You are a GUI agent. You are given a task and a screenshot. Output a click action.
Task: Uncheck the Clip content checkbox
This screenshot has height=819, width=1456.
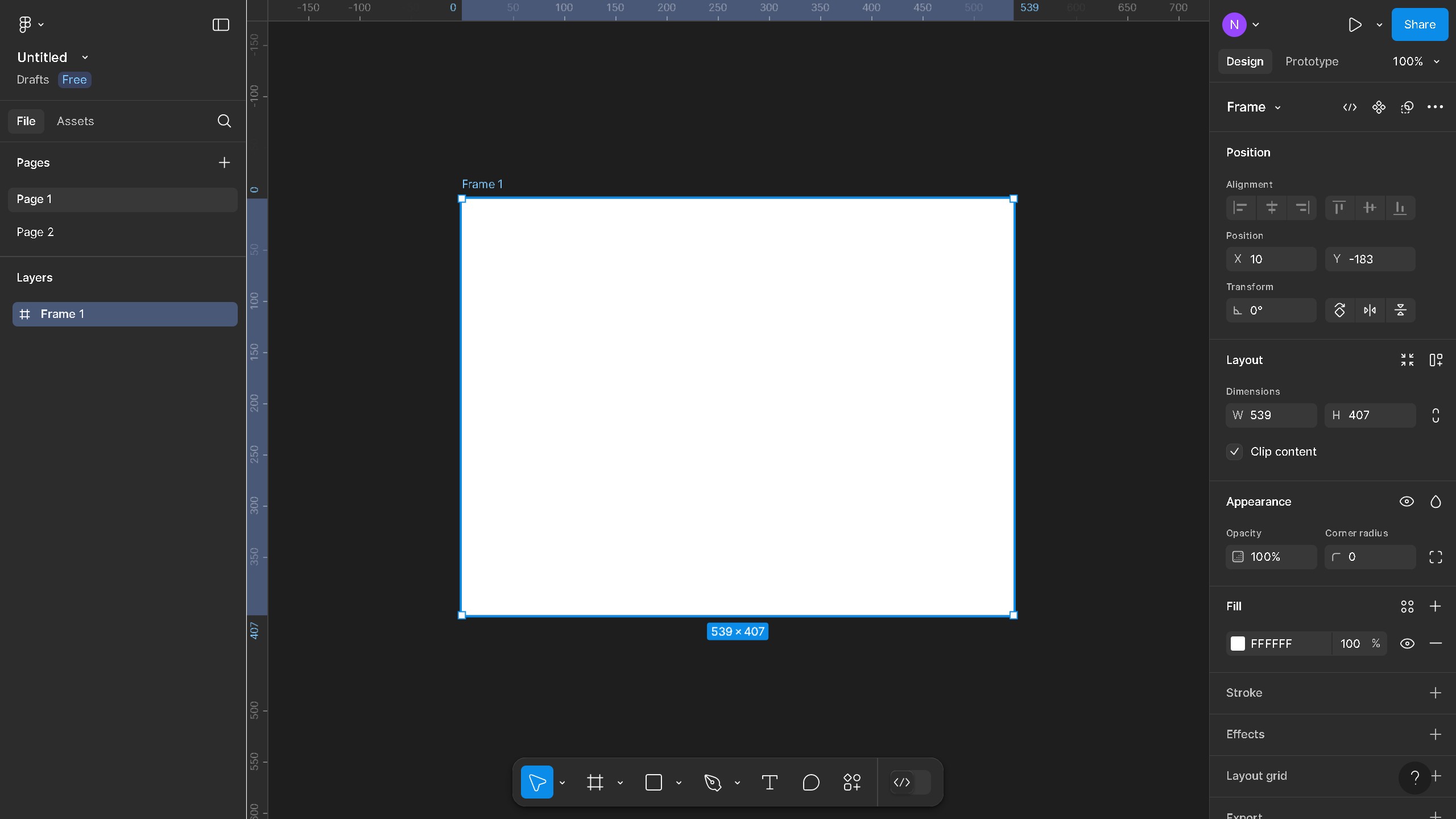point(1234,451)
